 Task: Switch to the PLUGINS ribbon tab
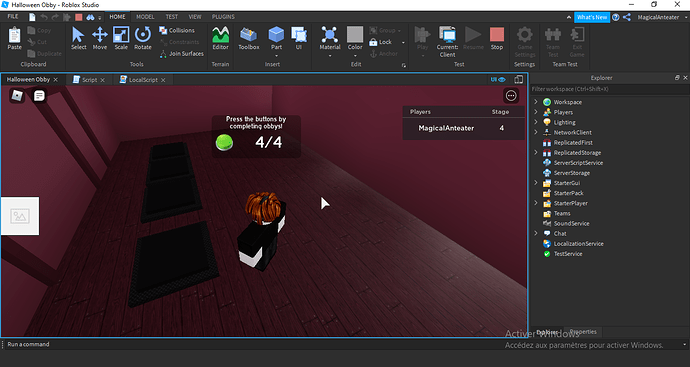point(223,17)
